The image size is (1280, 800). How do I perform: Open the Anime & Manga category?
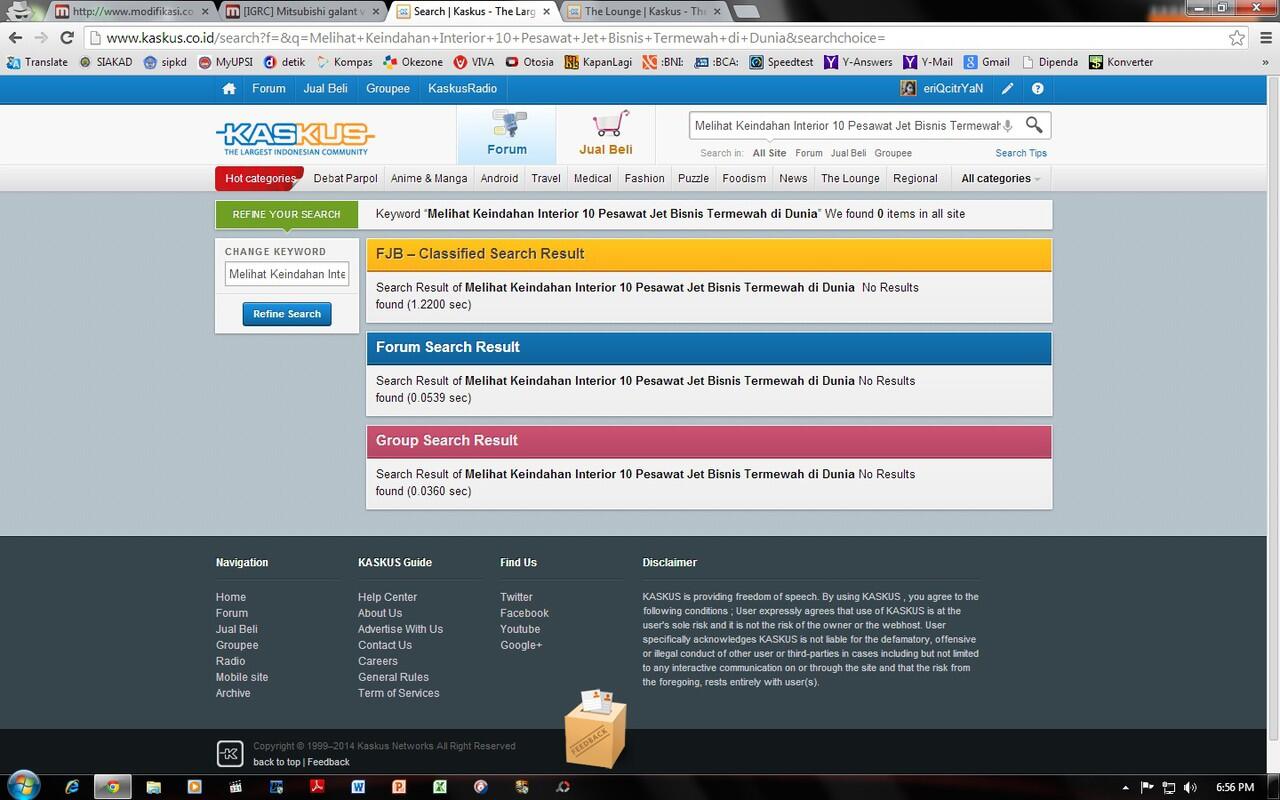(x=429, y=178)
